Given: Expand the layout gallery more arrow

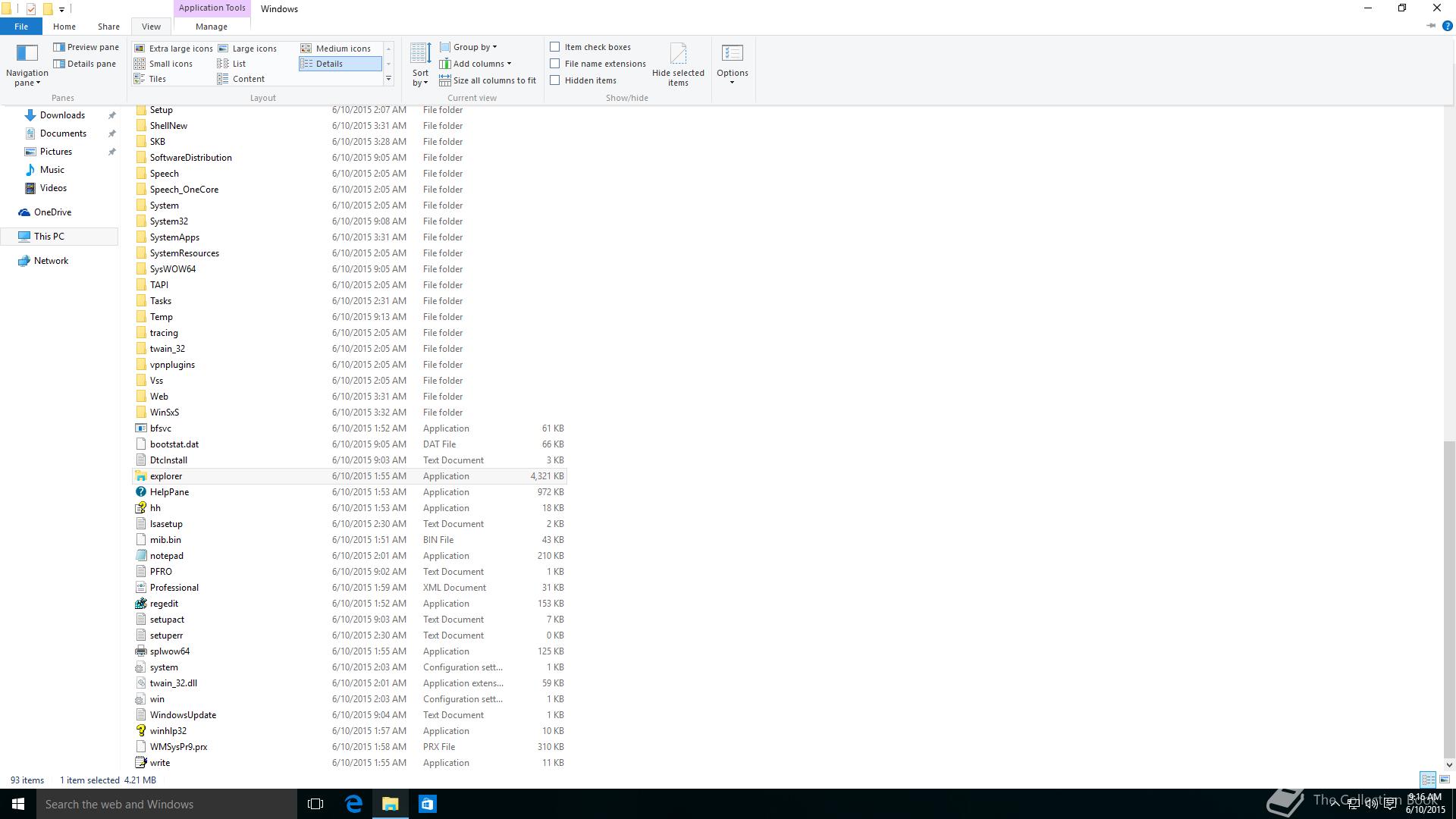Looking at the screenshot, I should point(388,79).
